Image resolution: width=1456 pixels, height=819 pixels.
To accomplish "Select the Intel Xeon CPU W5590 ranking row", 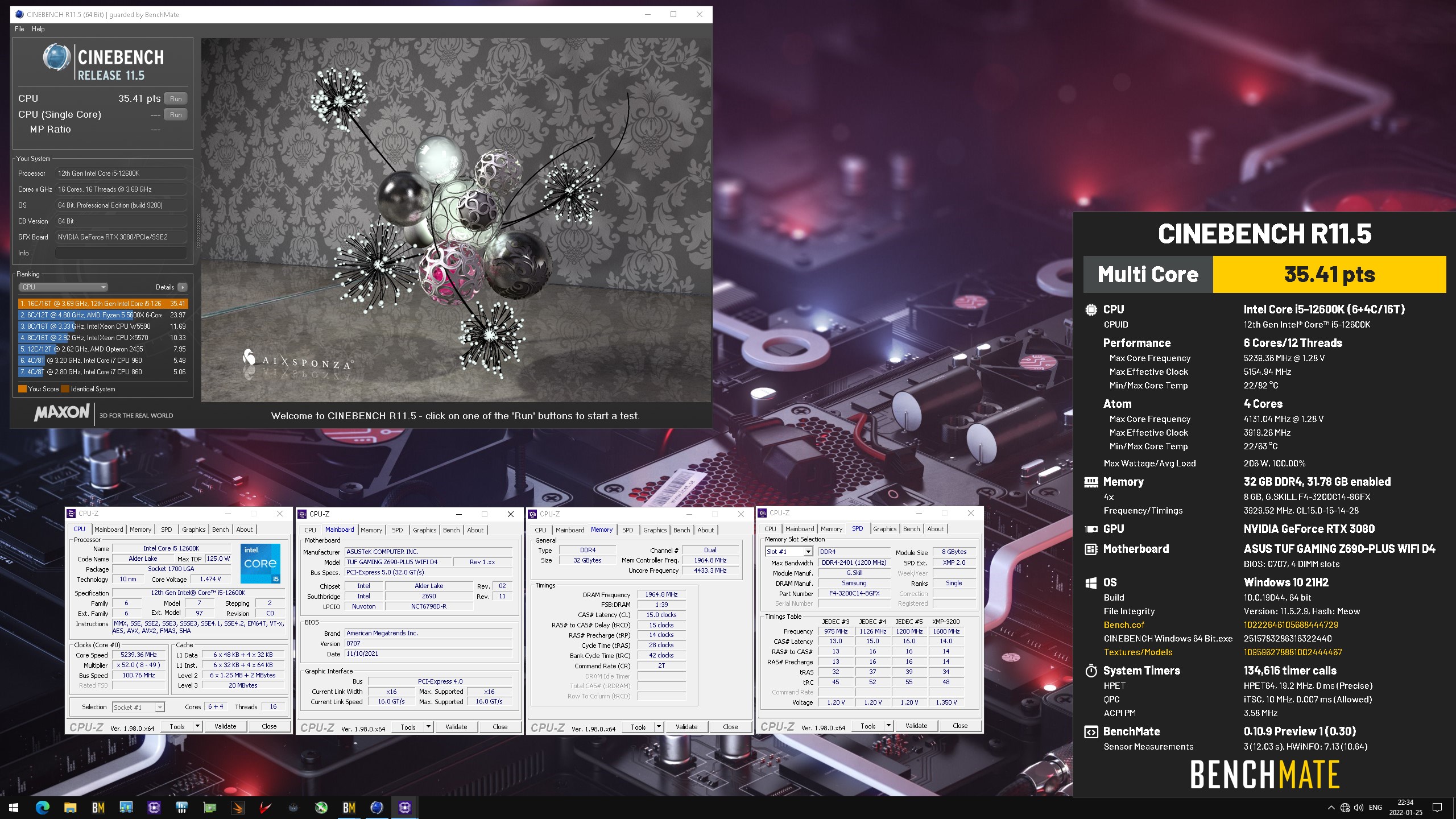I will point(103,326).
